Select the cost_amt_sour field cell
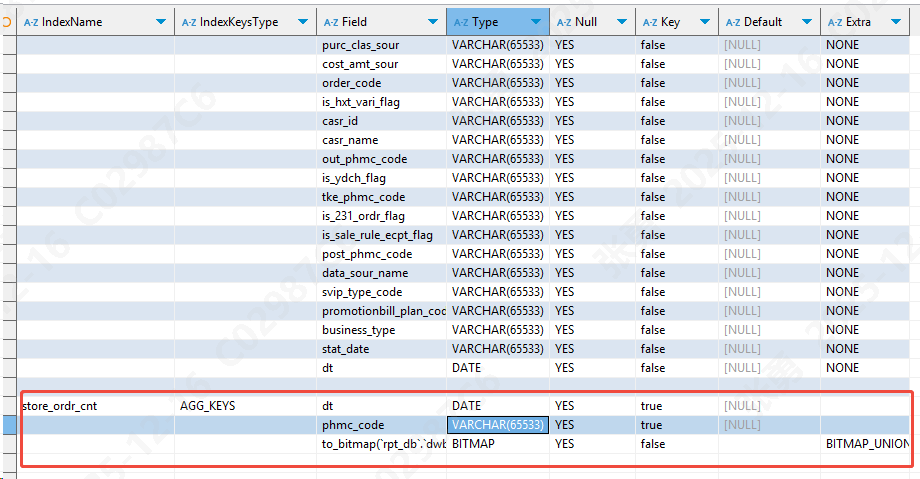The height and width of the screenshot is (479, 920). (x=382, y=64)
